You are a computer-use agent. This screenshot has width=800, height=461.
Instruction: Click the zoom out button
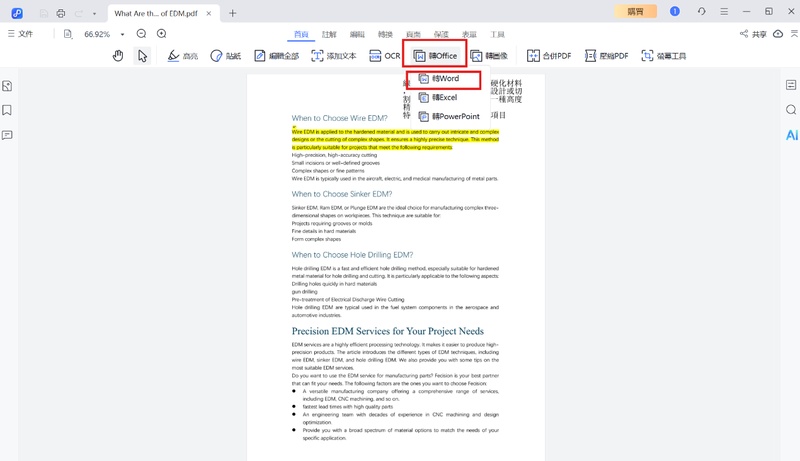point(141,34)
